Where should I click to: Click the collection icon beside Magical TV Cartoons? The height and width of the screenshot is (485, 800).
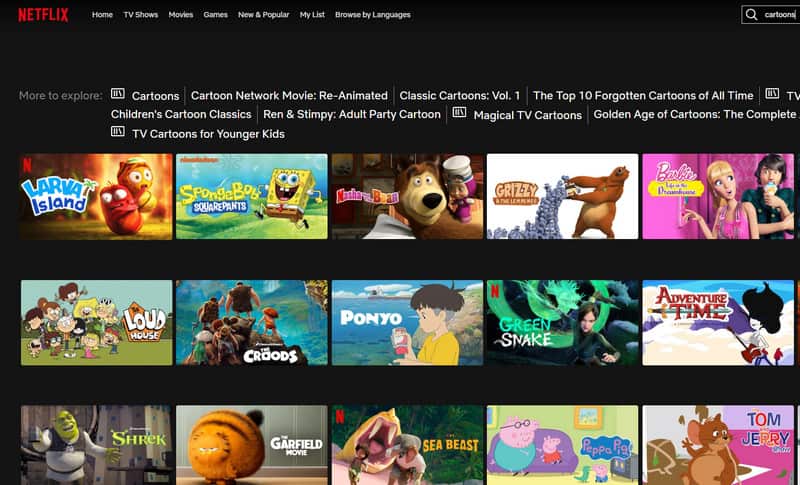[x=459, y=114]
